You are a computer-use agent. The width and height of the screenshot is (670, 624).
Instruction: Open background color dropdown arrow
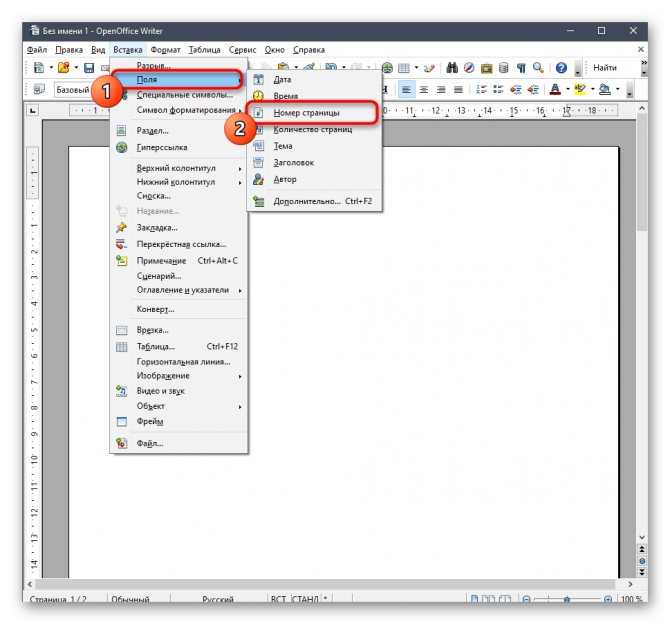pos(617,89)
